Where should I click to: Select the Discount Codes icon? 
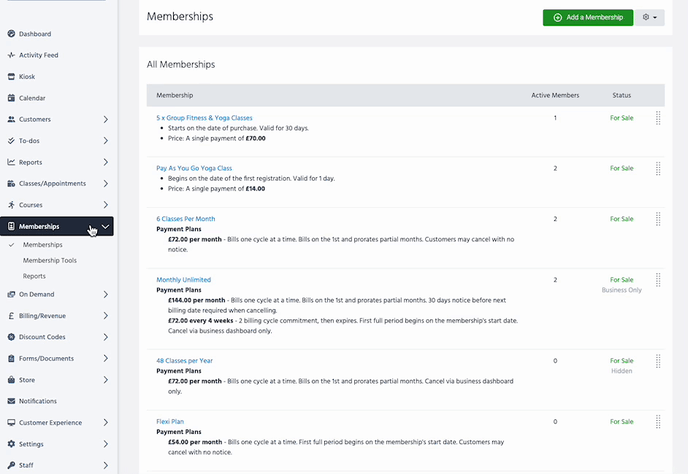click(x=11, y=337)
